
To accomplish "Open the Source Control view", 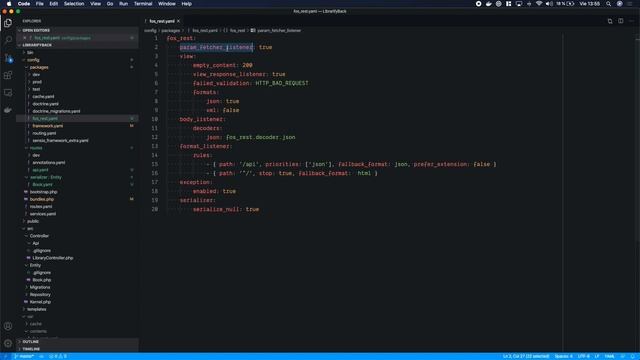I will (x=8, y=58).
